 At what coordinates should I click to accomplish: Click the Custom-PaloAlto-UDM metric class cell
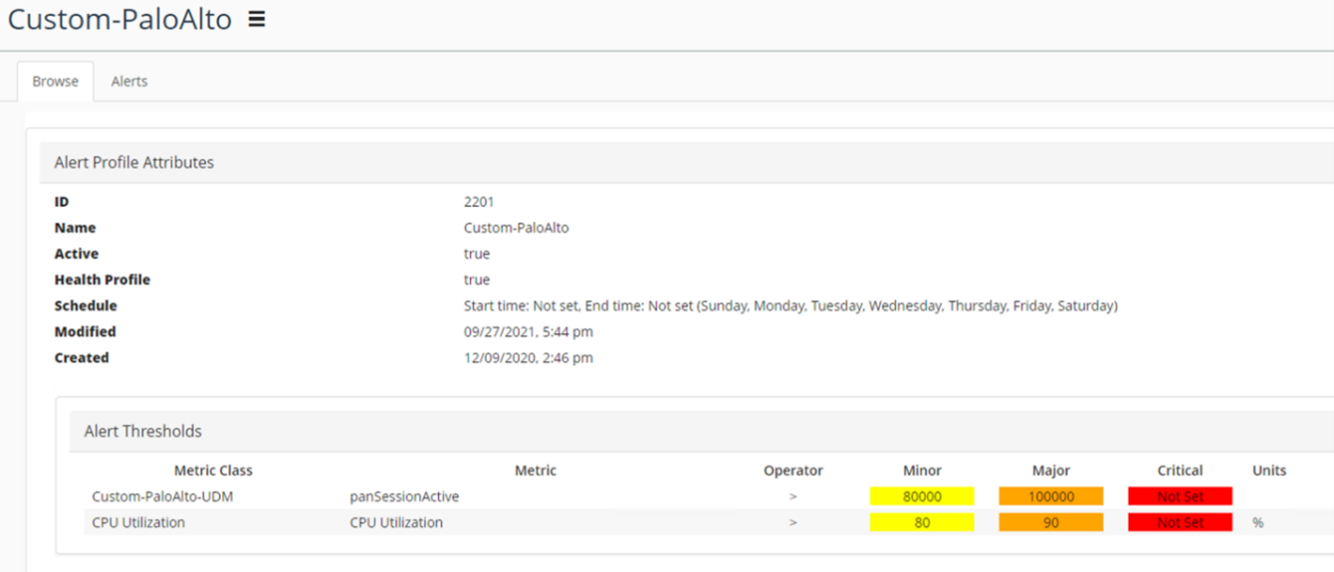(162, 496)
